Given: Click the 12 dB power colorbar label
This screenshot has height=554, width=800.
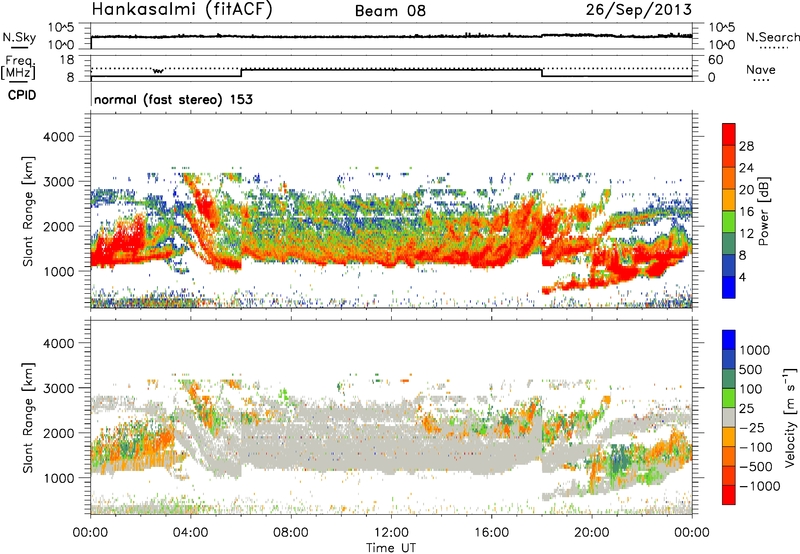Looking at the screenshot, I should pyautogui.click(x=746, y=234).
